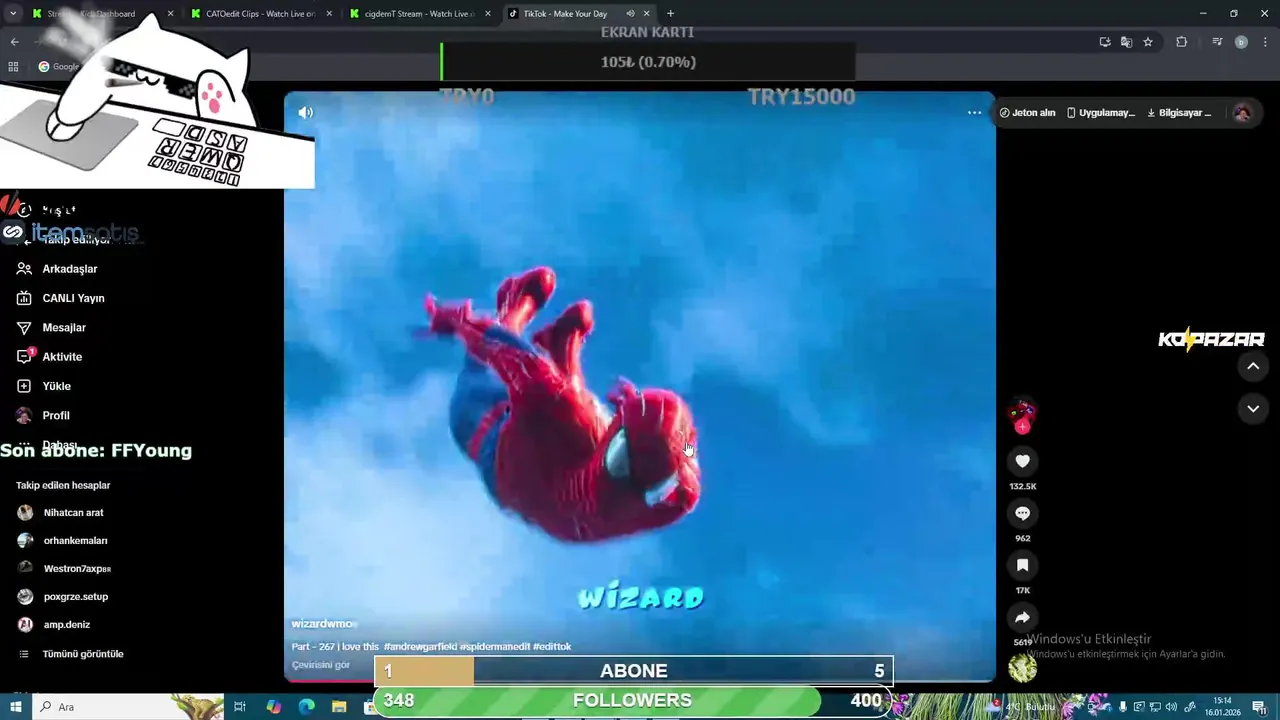Bookmark this page with star icon

click(x=1148, y=42)
